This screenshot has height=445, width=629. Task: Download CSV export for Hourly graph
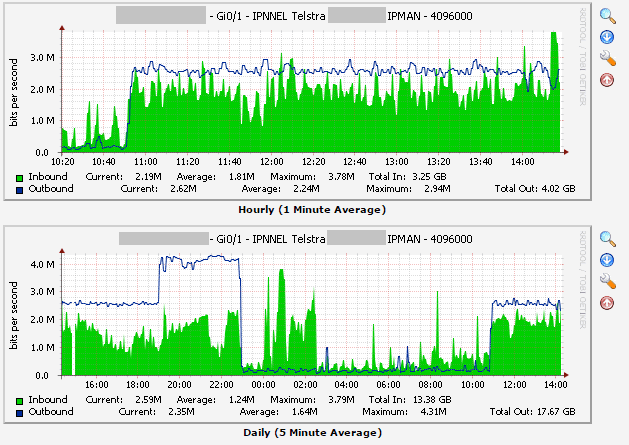607,37
